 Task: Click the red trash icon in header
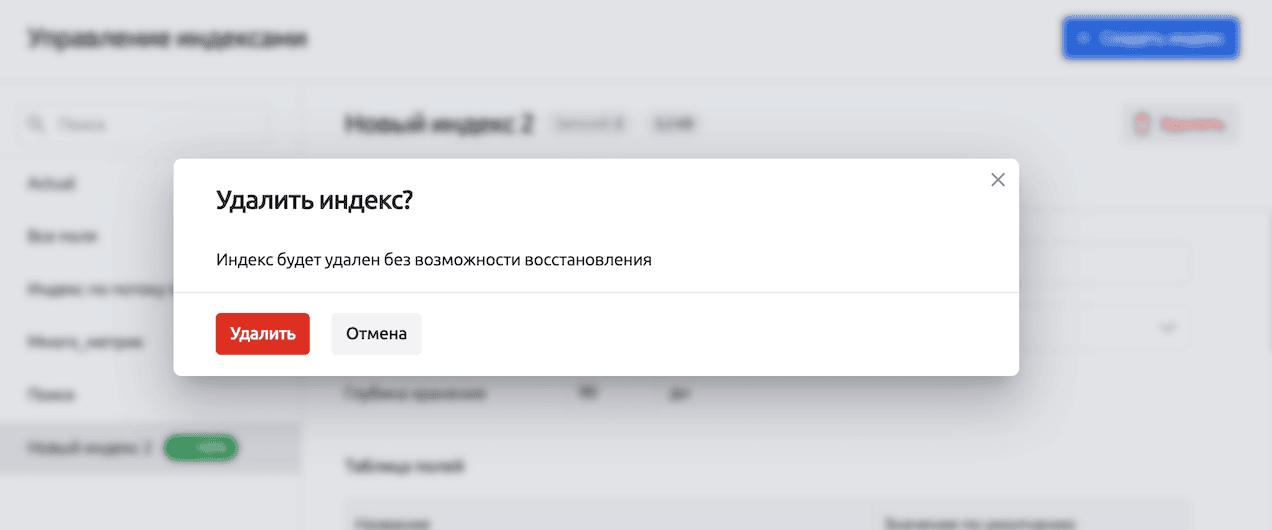(1143, 125)
